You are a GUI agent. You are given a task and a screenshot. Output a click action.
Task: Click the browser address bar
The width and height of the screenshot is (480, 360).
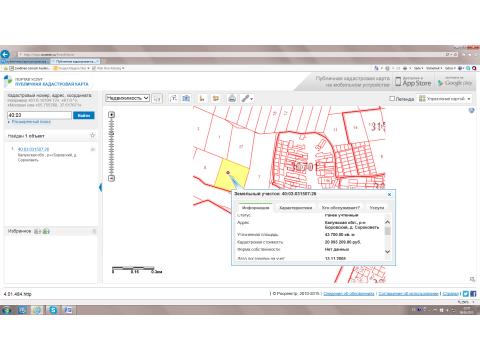pyautogui.click(x=233, y=54)
